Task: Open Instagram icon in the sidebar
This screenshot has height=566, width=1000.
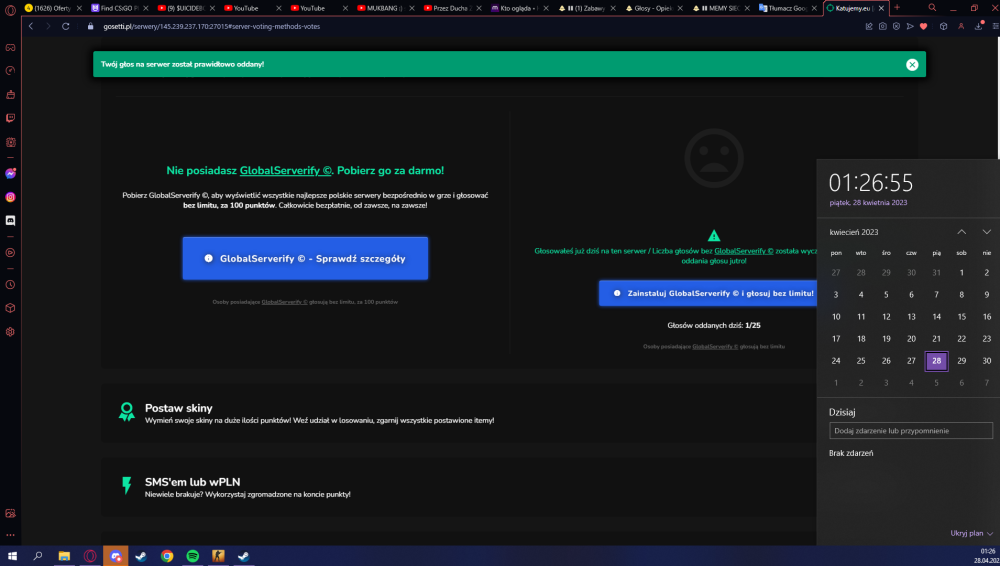Action: 10,197
